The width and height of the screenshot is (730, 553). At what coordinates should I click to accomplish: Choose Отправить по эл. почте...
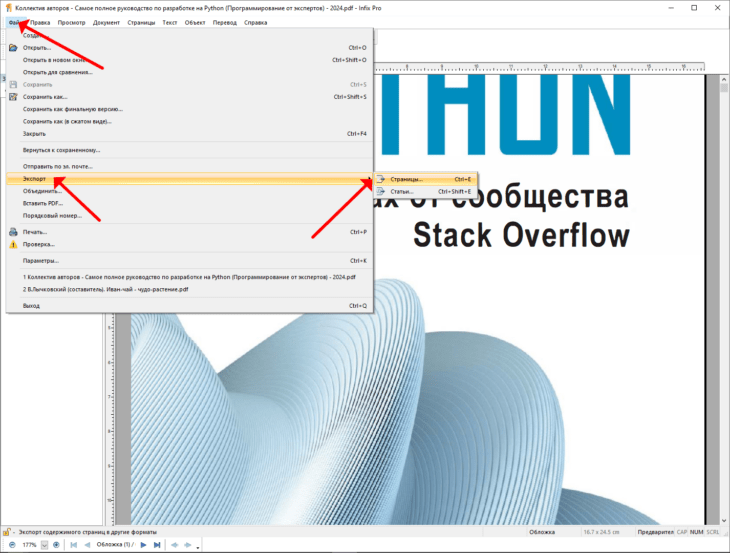pyautogui.click(x=189, y=166)
